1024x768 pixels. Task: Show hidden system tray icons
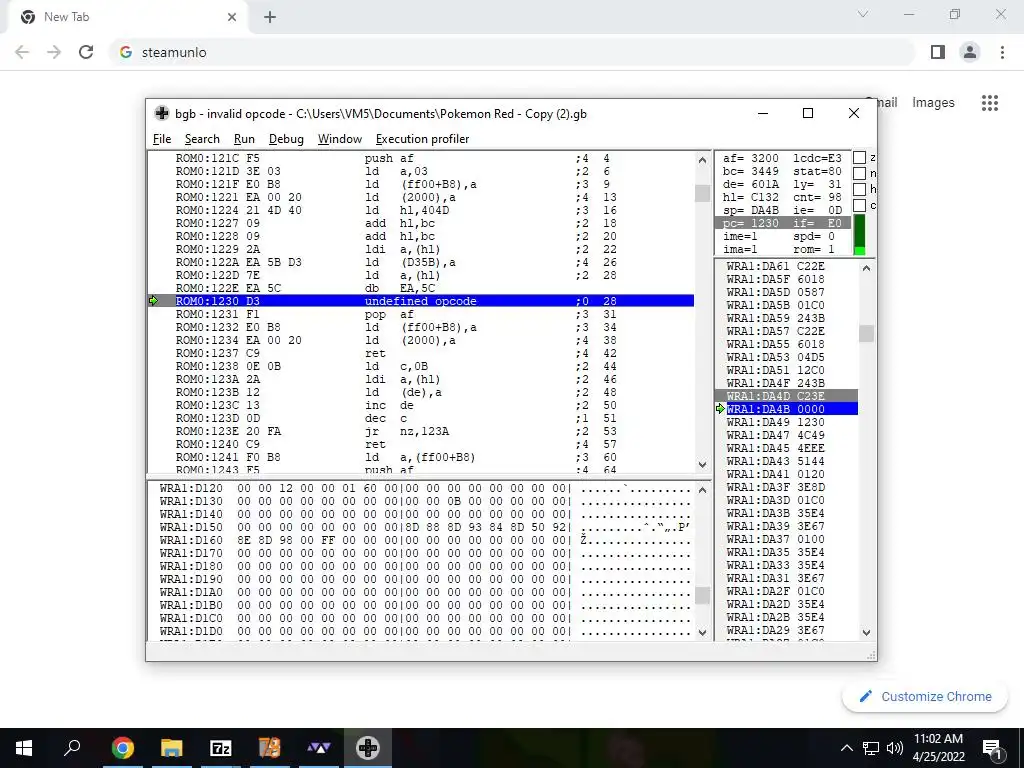coord(846,748)
